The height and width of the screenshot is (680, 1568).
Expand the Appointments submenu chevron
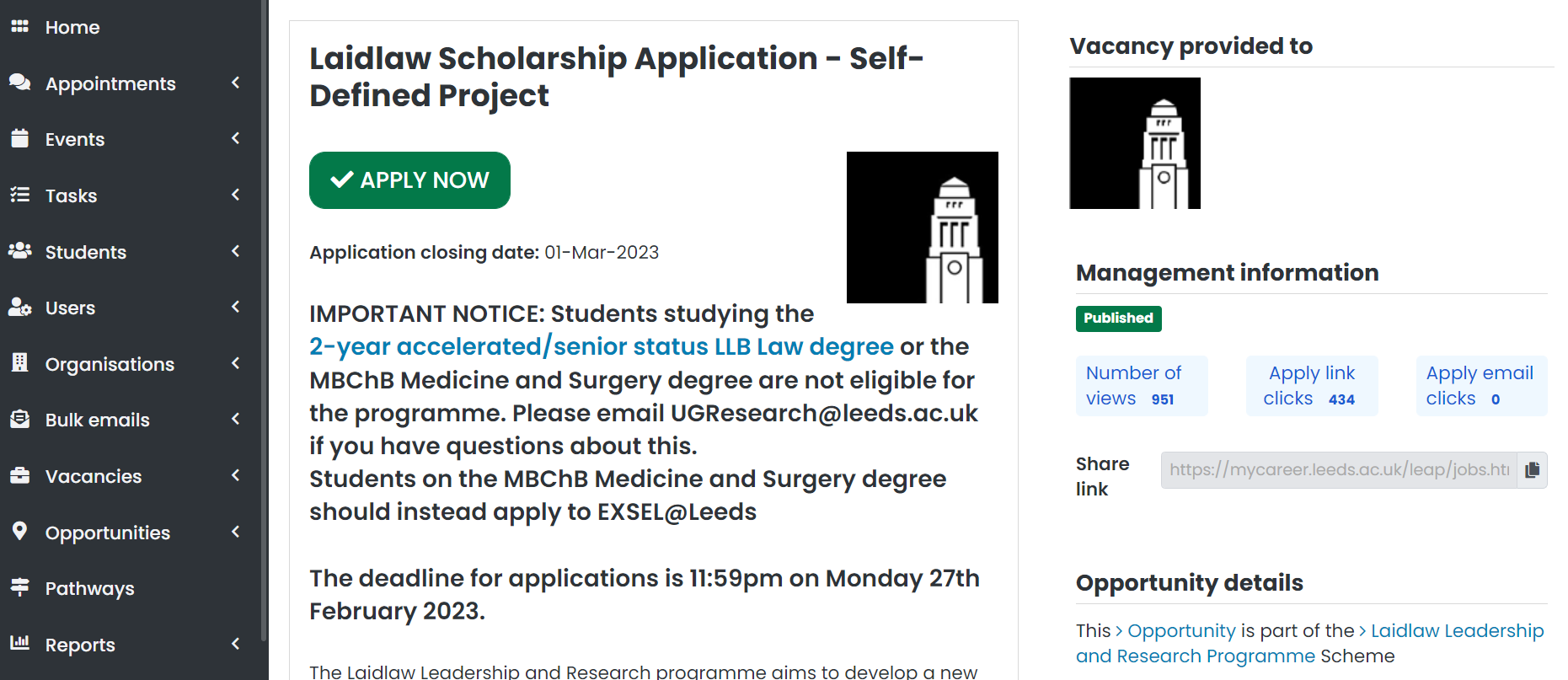236,83
